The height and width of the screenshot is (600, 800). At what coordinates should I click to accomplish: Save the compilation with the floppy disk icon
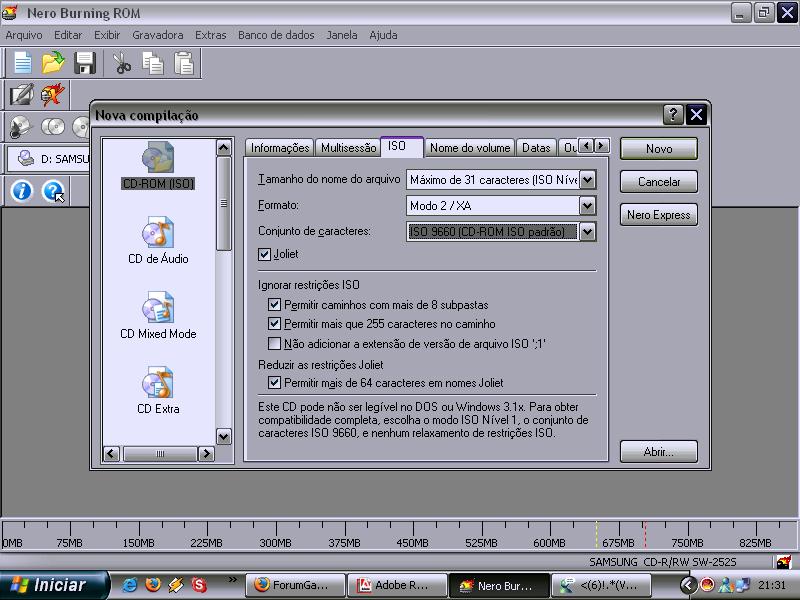pyautogui.click(x=85, y=64)
